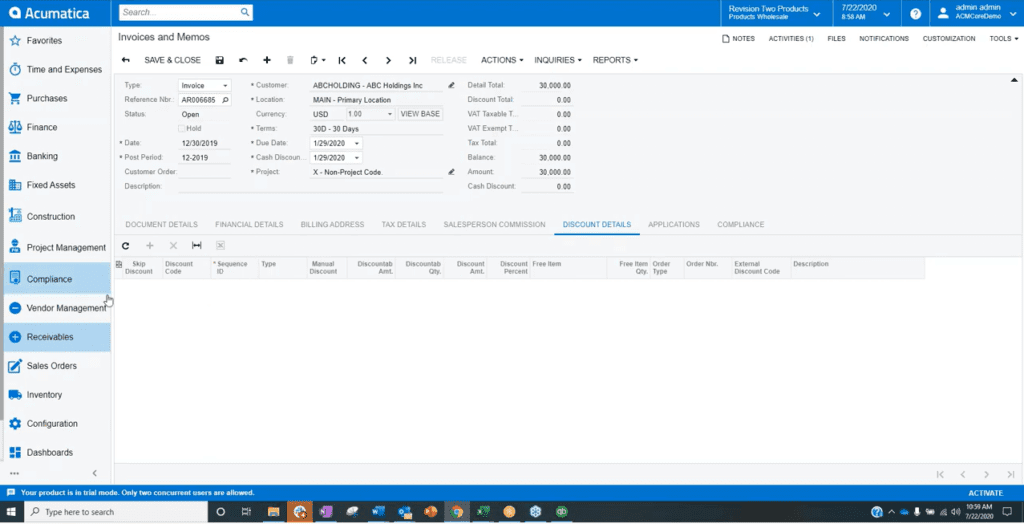Open the Revision Two Products branch selector
Screen dimensions: 1024x524
pos(775,13)
